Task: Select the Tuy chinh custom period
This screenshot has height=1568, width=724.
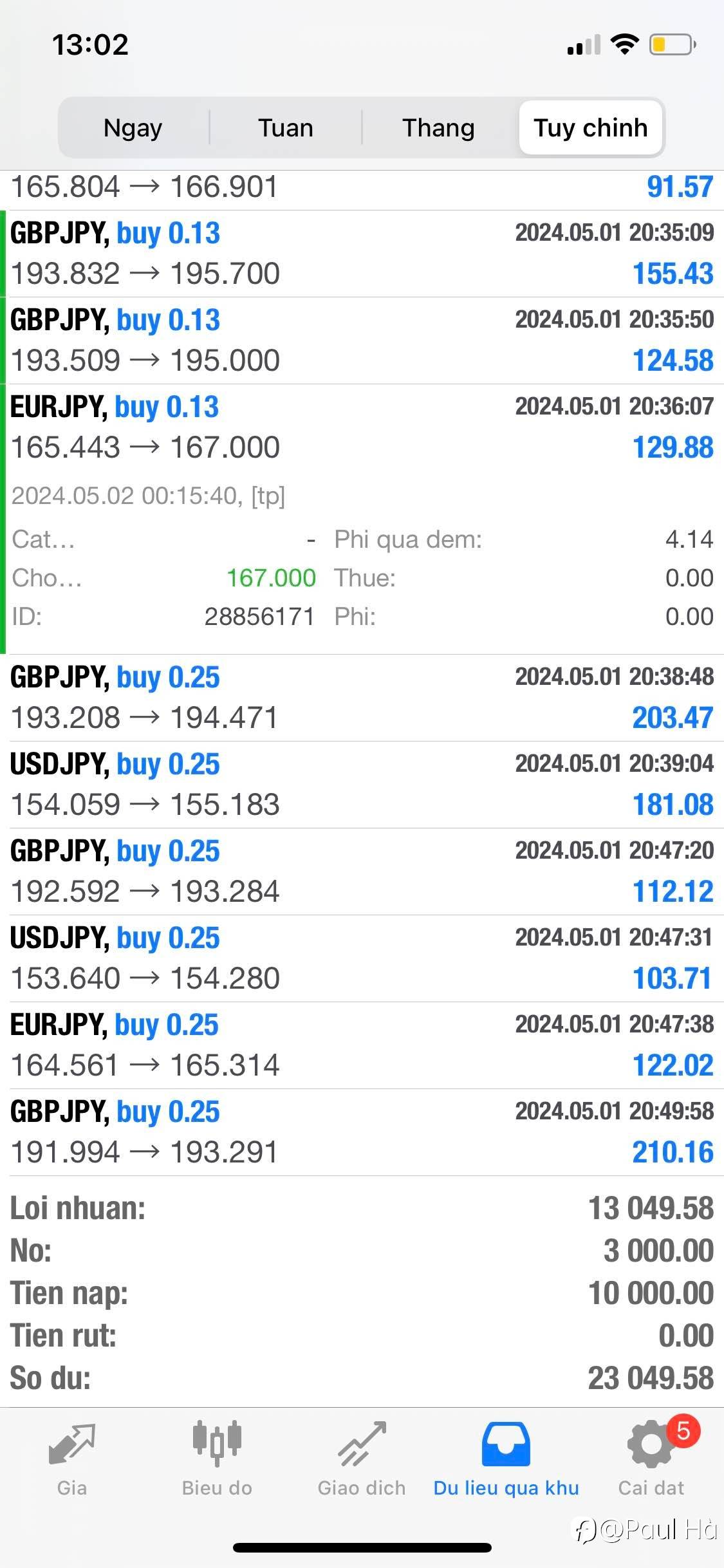Action: [590, 127]
